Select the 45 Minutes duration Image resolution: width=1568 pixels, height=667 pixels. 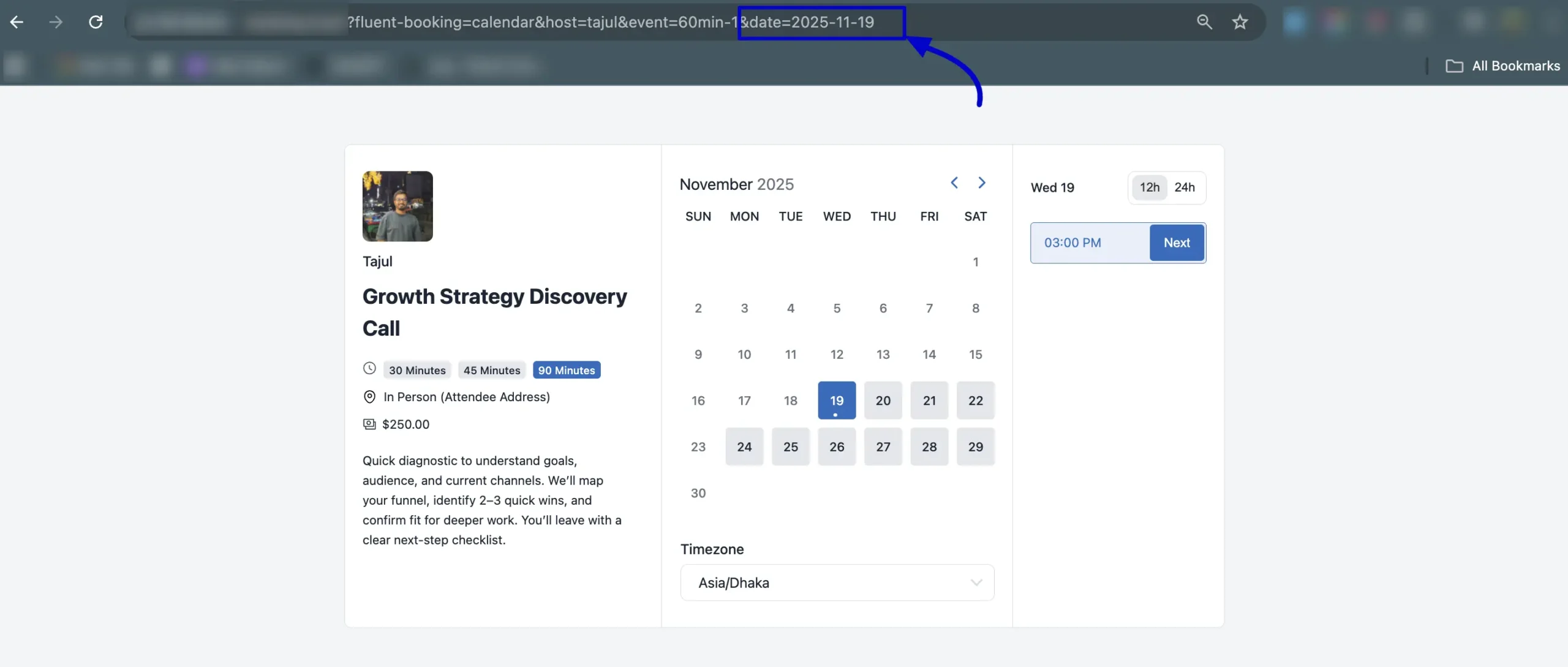pyautogui.click(x=491, y=370)
